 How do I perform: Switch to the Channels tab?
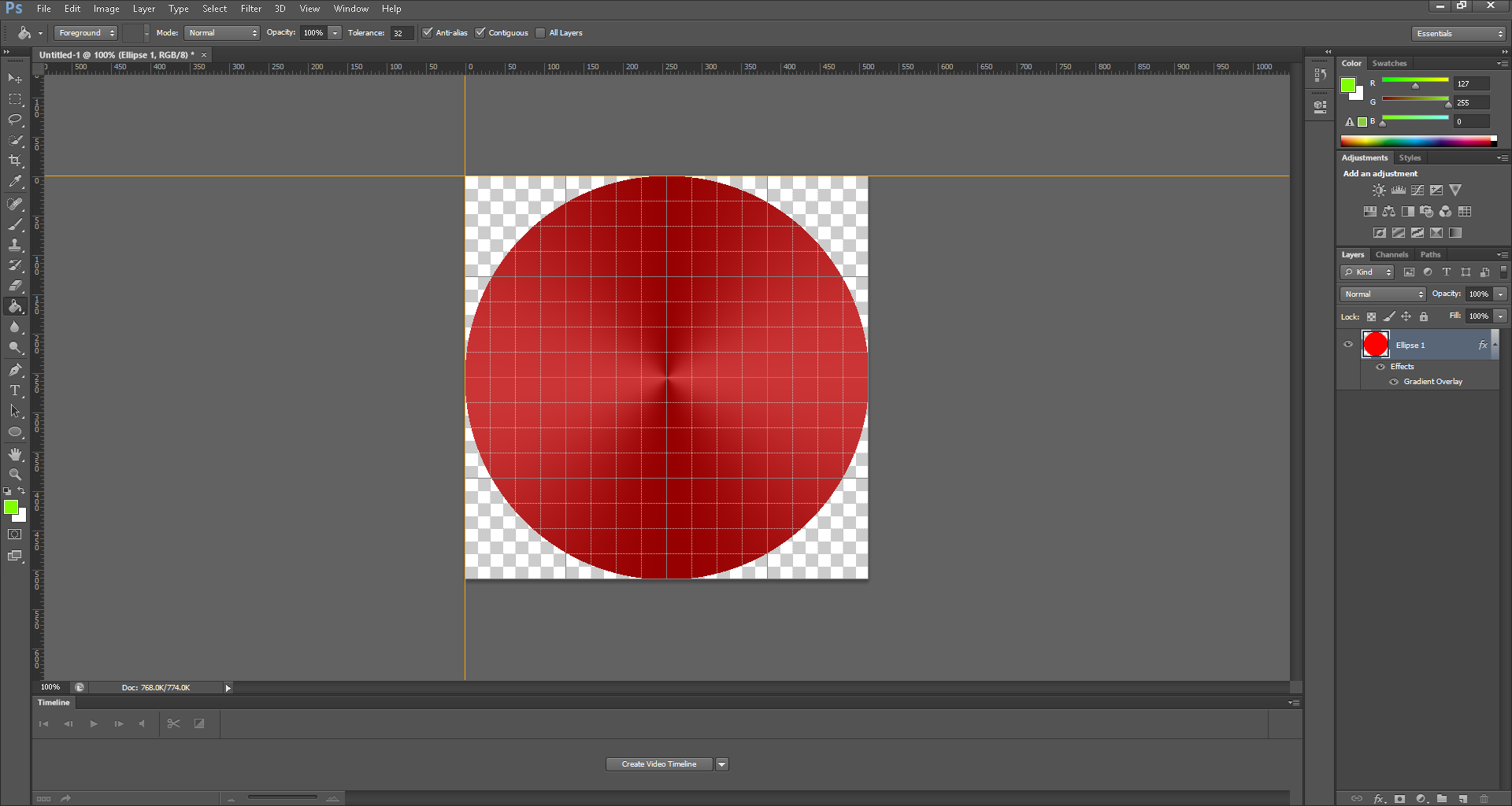(x=1392, y=254)
